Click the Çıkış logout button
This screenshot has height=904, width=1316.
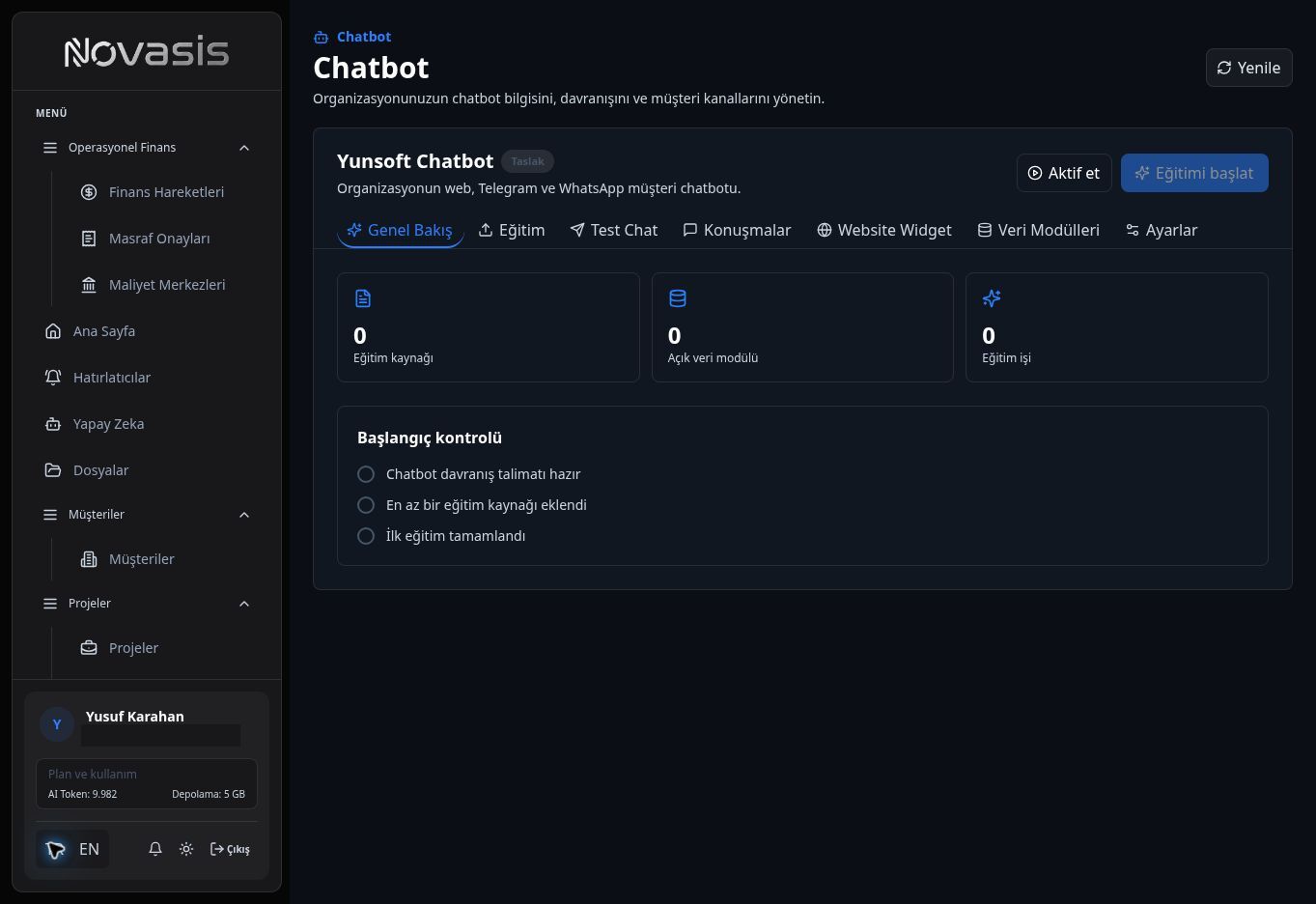[230, 849]
